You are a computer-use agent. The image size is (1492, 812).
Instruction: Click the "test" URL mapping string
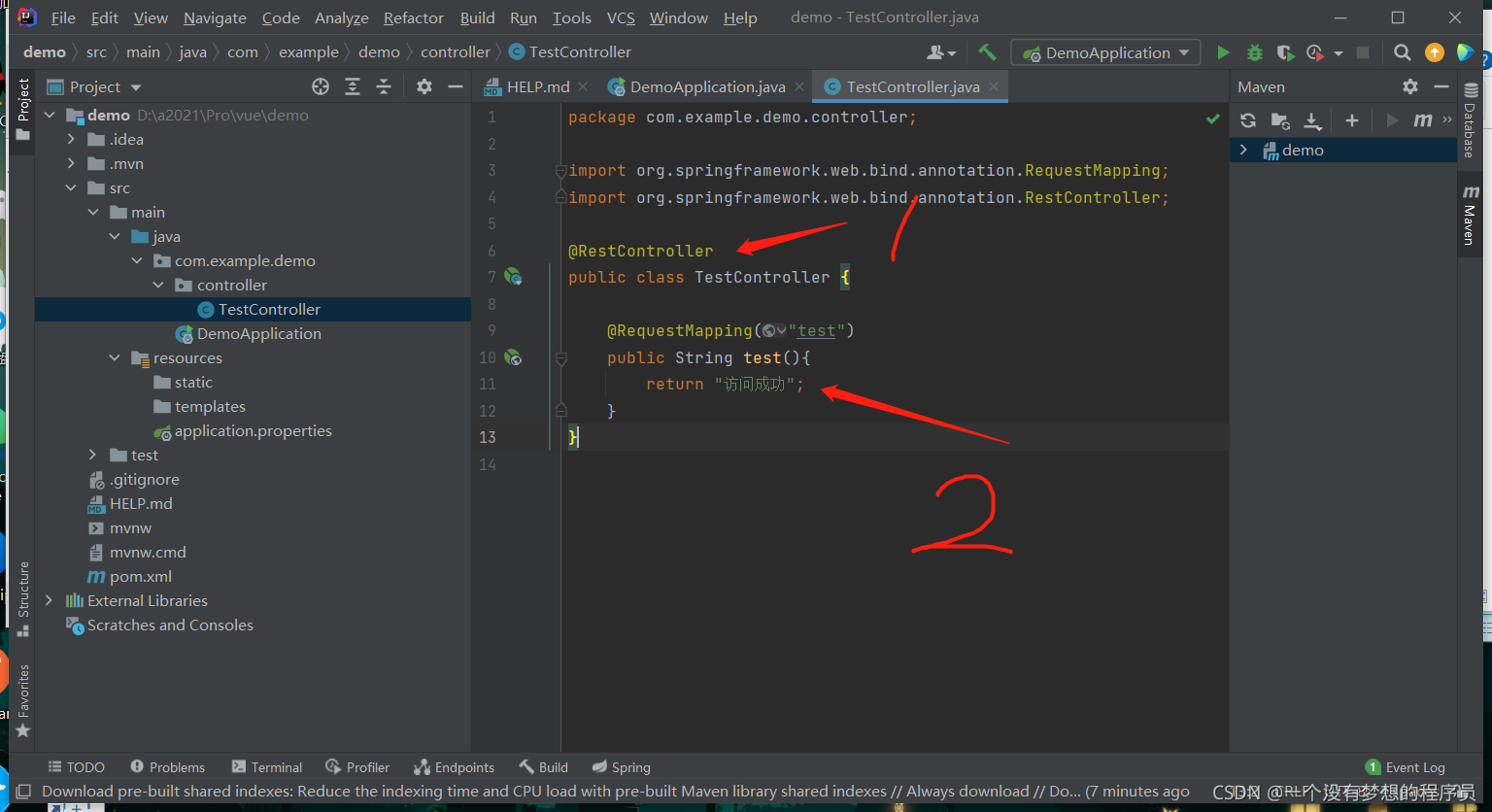point(816,330)
